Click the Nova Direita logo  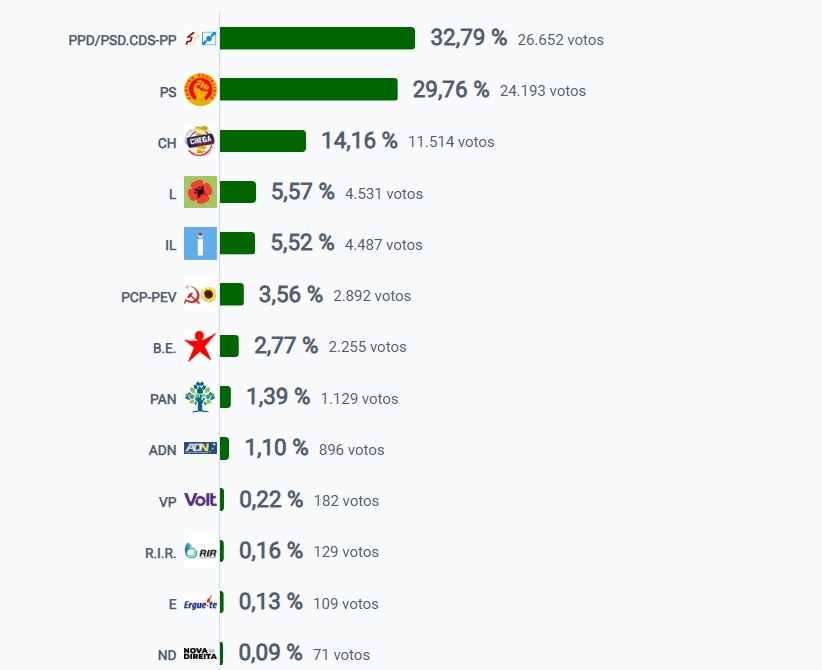coord(200,654)
